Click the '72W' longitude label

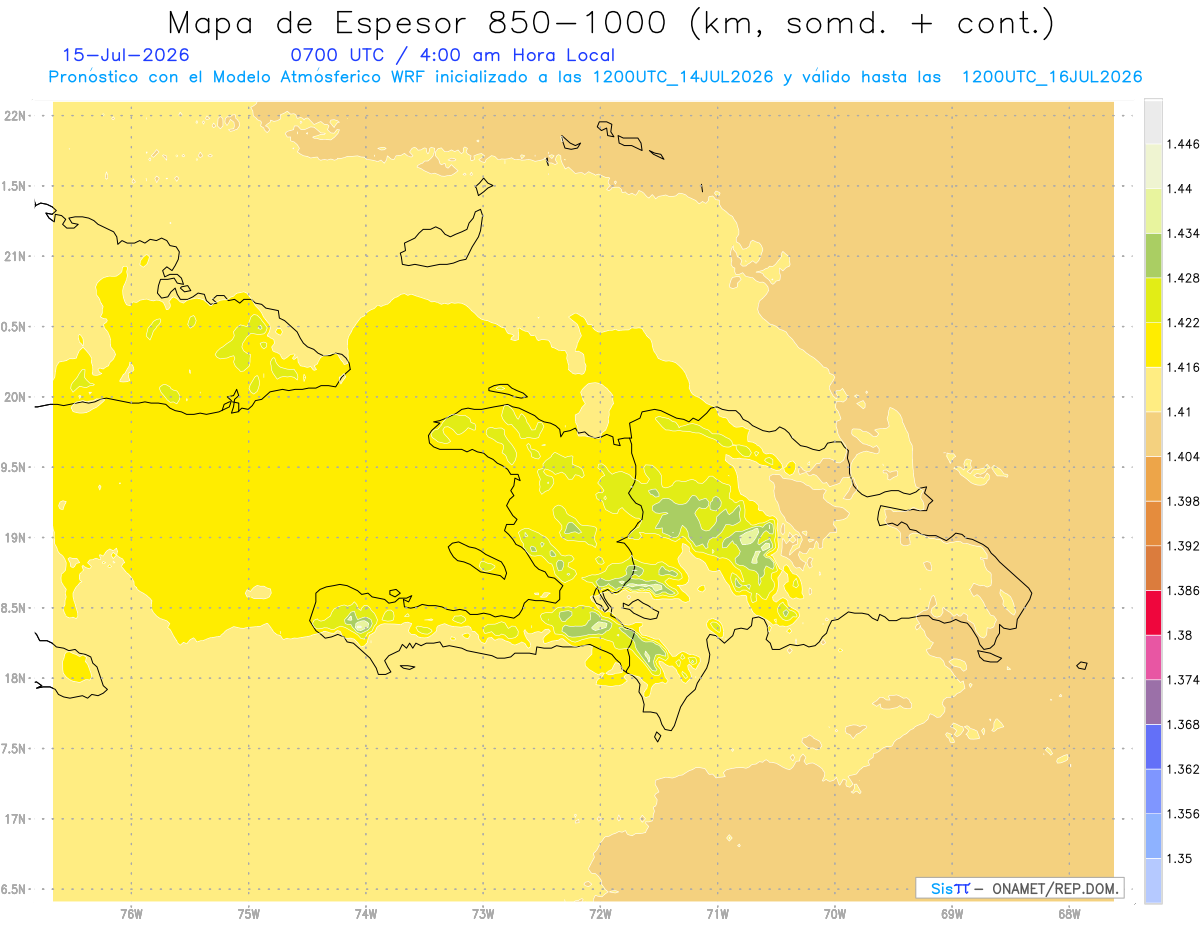601,914
